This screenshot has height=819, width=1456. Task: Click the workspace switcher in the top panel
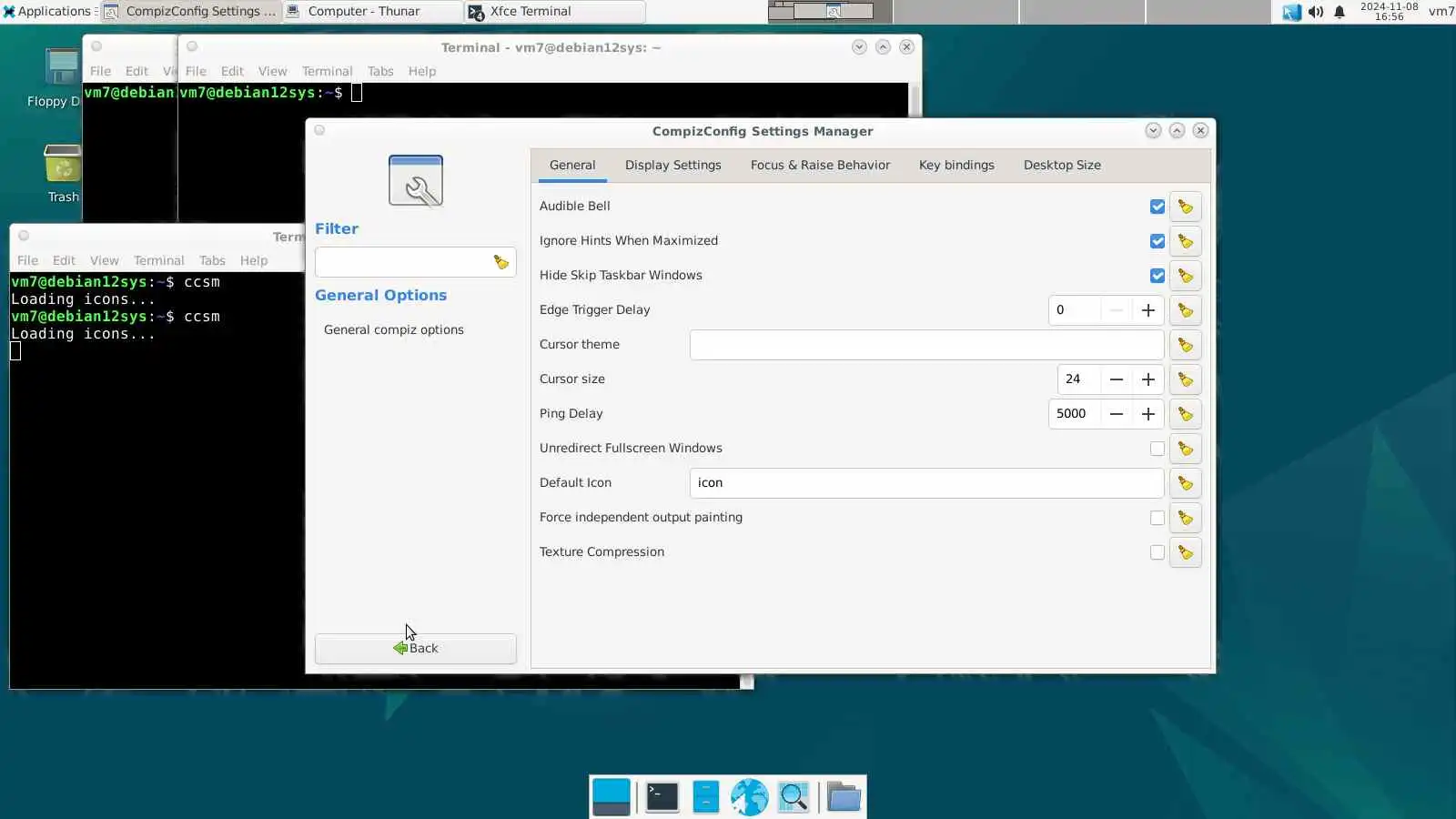coord(1018,12)
